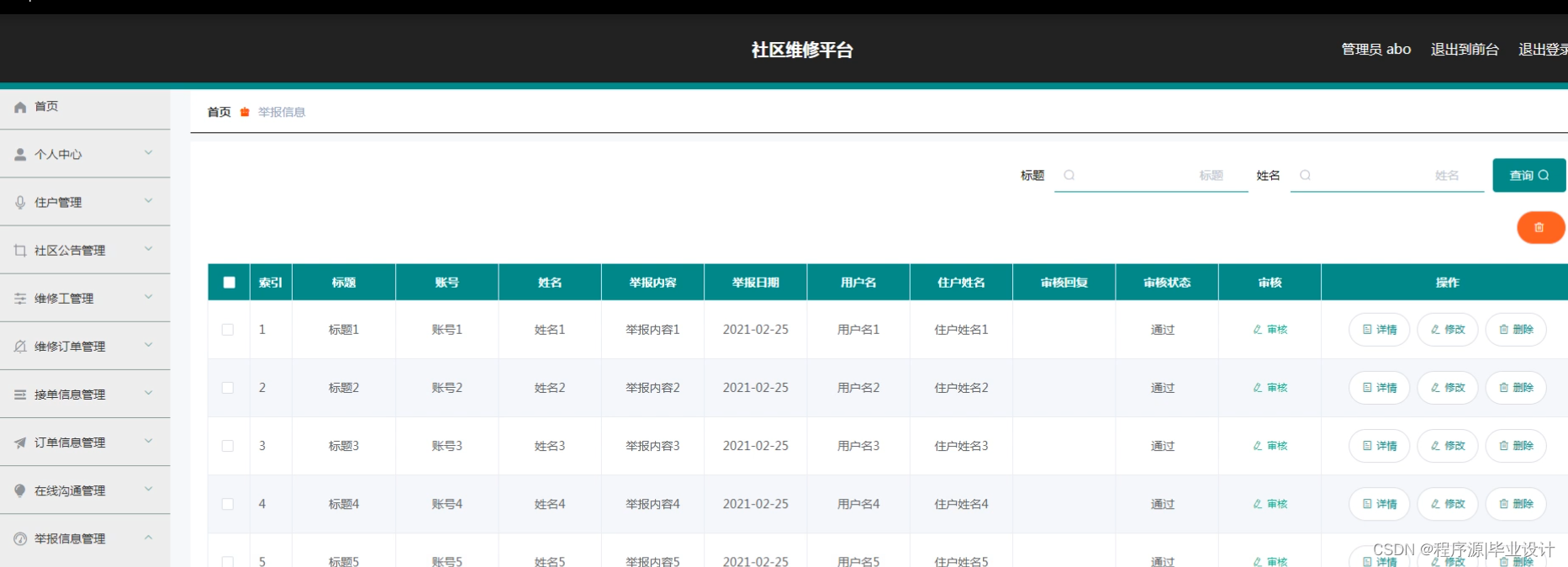Click the 审核状态 column header
Viewport: 1568px width, 567px height.
pos(1167,283)
